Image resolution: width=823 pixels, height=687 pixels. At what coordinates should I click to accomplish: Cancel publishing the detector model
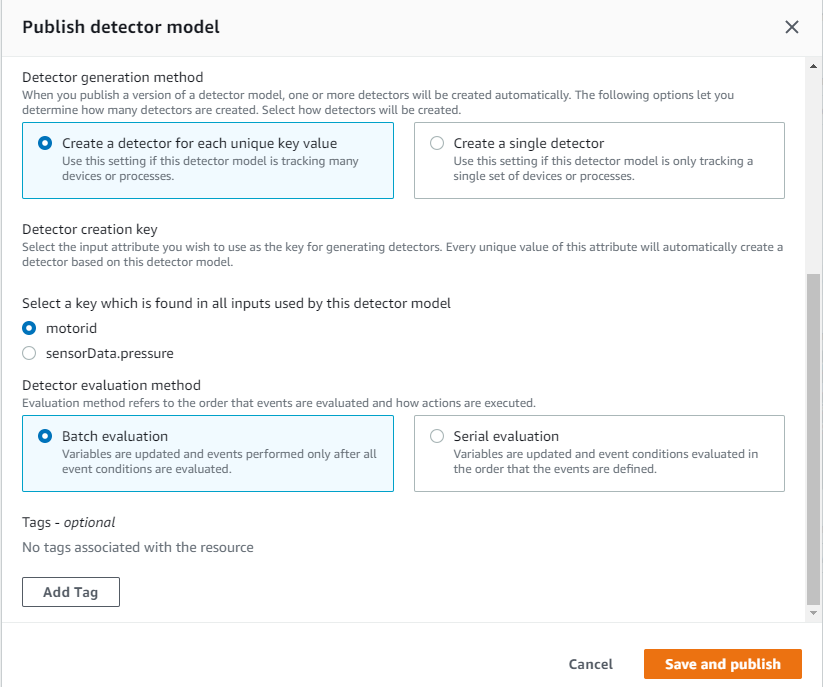[590, 664]
